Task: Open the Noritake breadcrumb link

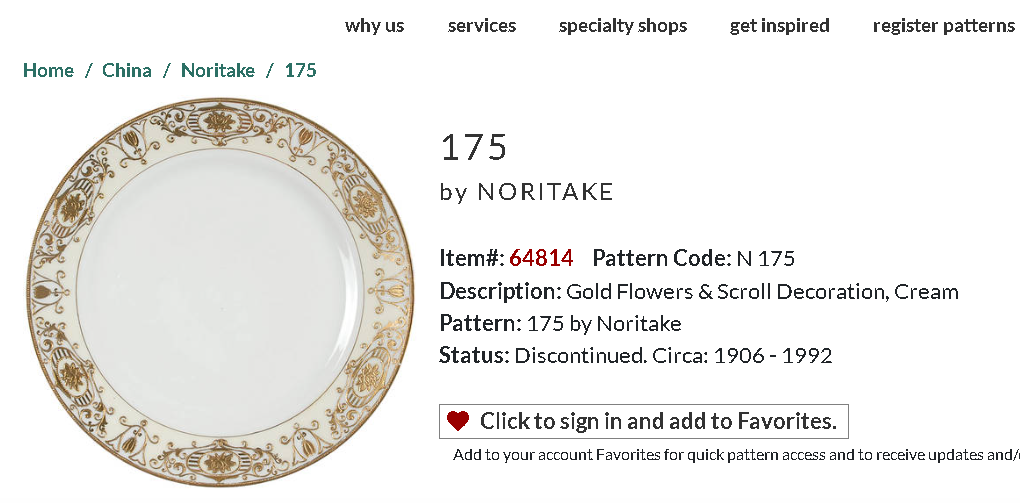Action: click(x=218, y=70)
